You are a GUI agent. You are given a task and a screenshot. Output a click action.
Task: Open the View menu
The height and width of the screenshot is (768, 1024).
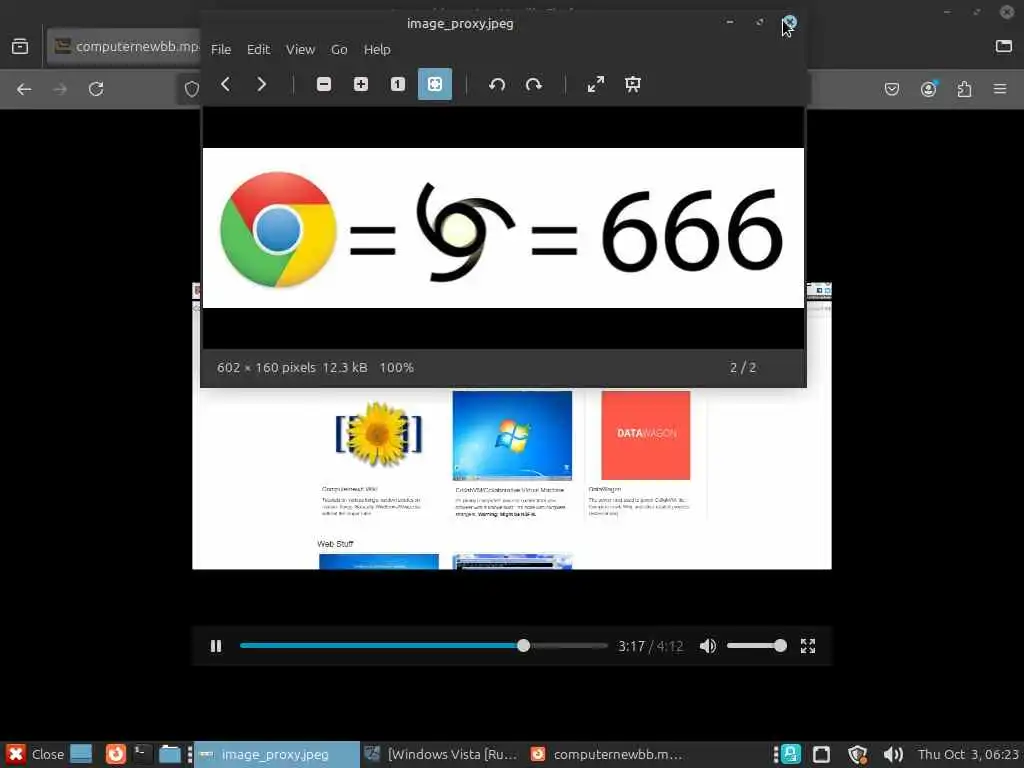300,50
